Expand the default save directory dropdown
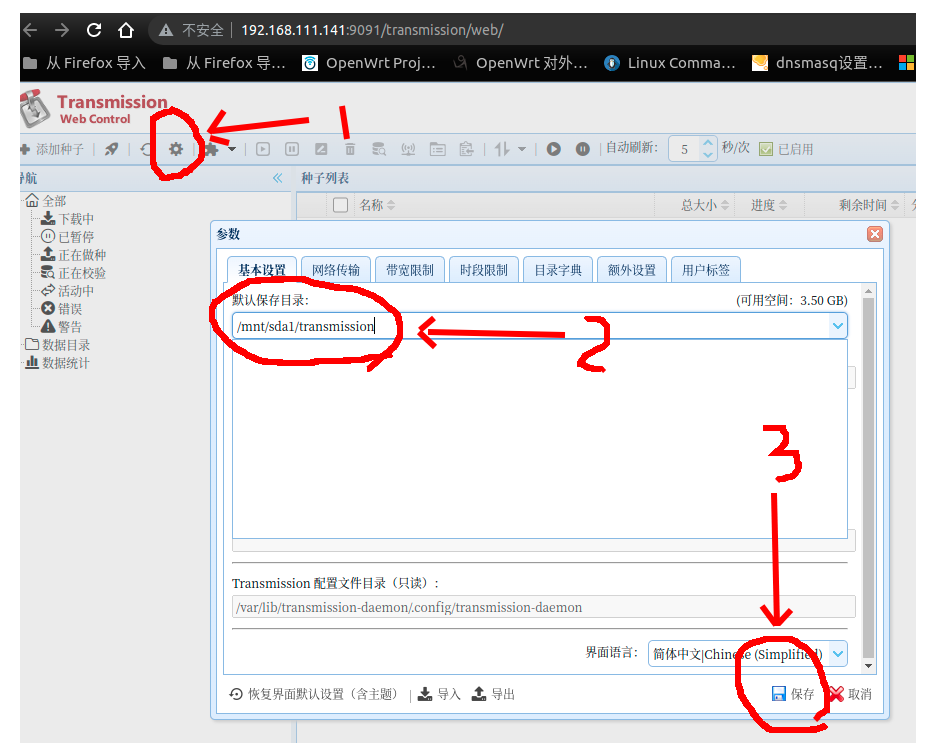Image resolution: width=925 pixels, height=743 pixels. pyautogui.click(x=837, y=326)
